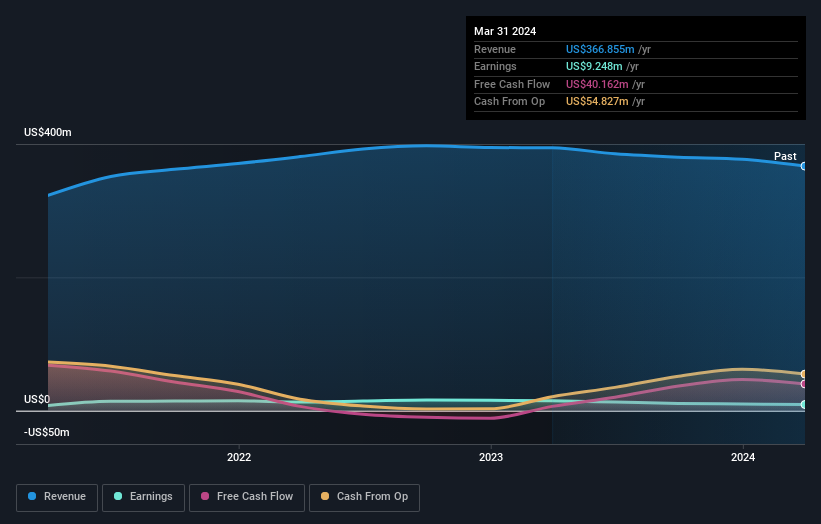Screen dimensions: 821x524
Task: Click the Past label on chart
Action: click(785, 156)
